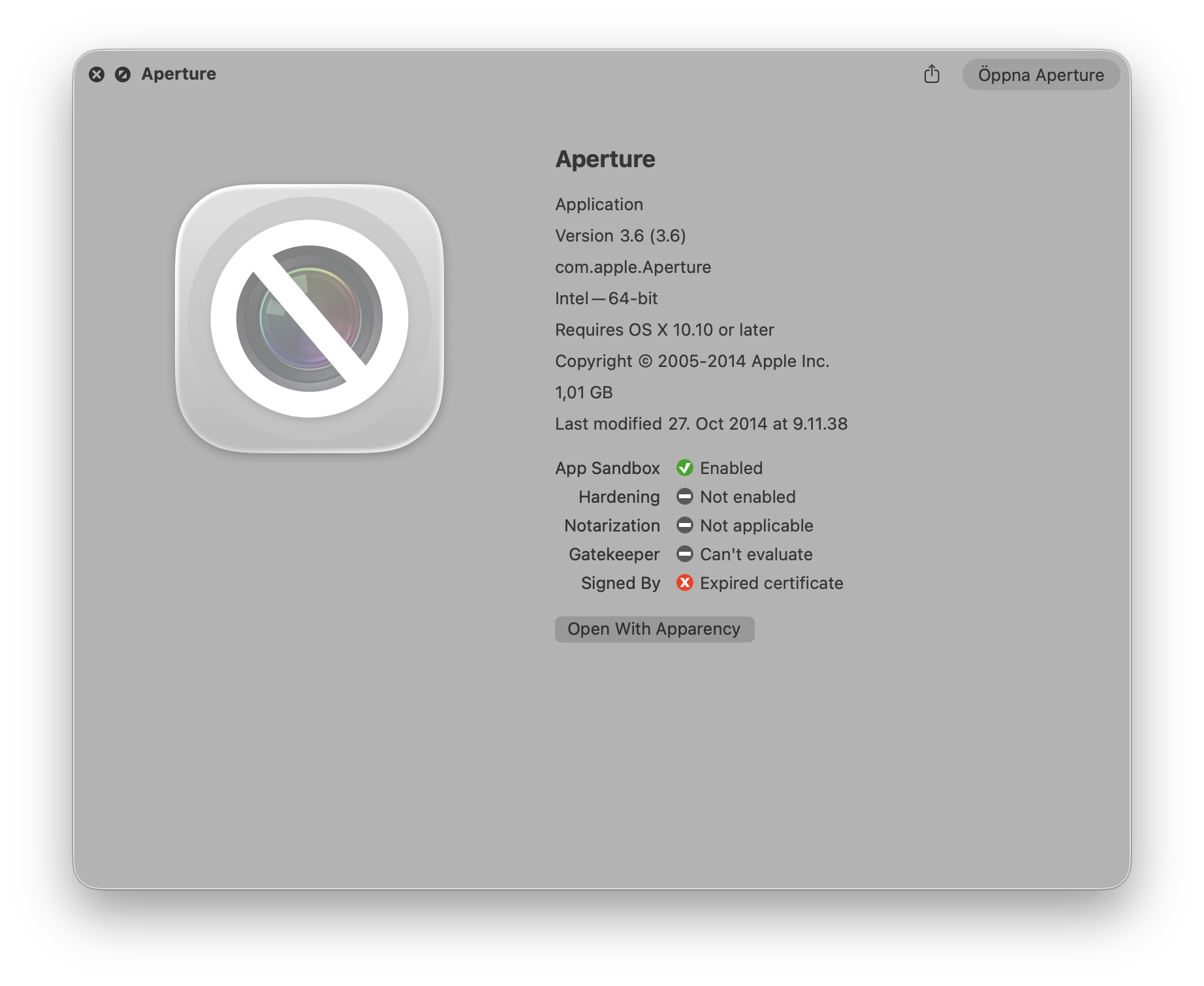The height and width of the screenshot is (986, 1204).
Task: Click the Aperture heading in the info pane
Action: point(605,159)
